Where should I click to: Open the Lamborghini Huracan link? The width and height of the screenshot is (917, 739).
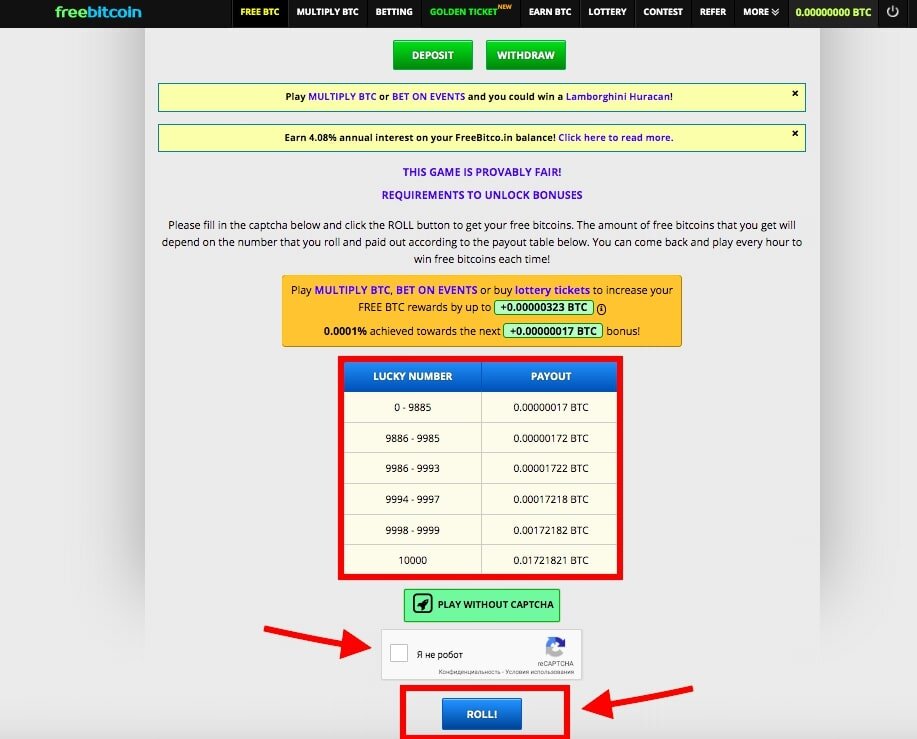pos(618,96)
